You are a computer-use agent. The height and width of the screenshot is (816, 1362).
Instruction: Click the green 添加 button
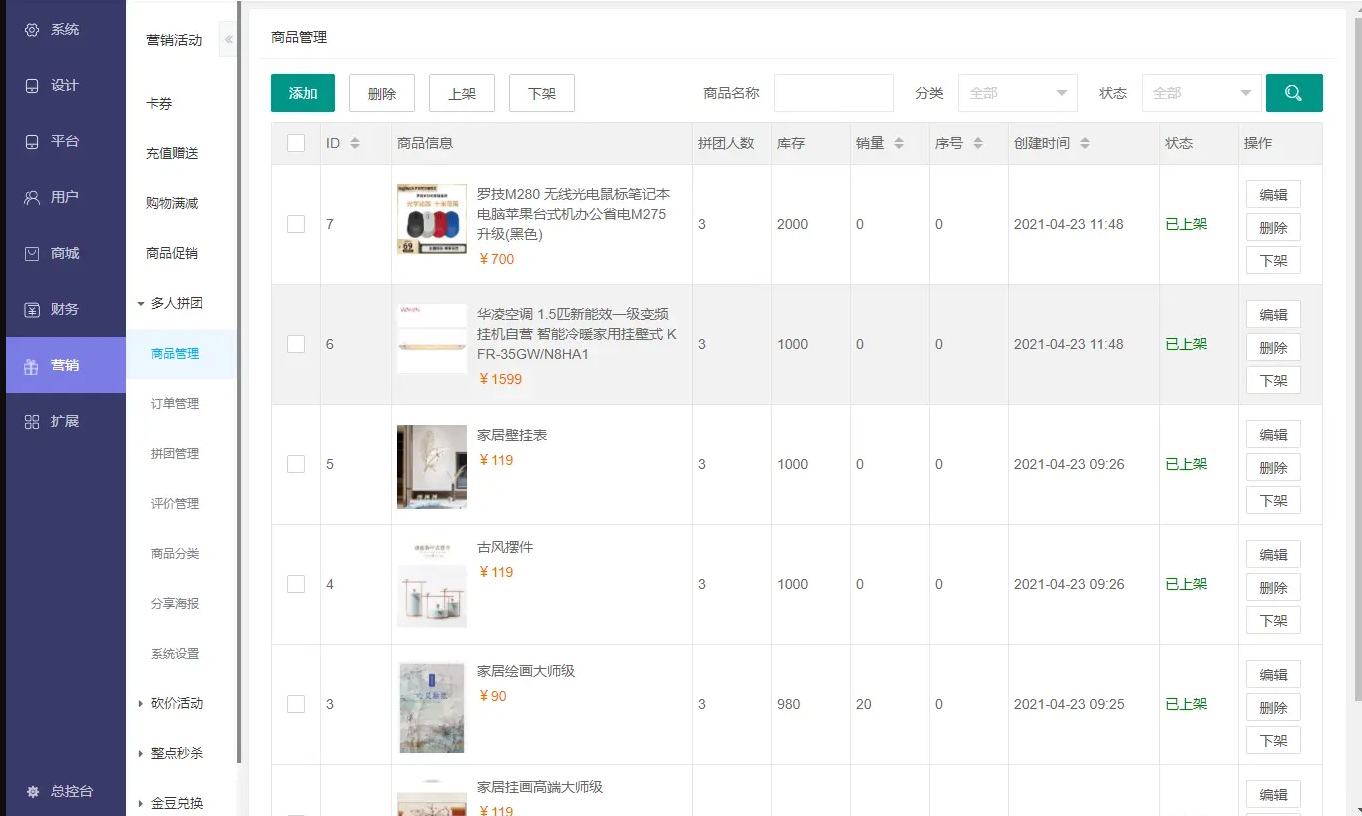click(303, 93)
